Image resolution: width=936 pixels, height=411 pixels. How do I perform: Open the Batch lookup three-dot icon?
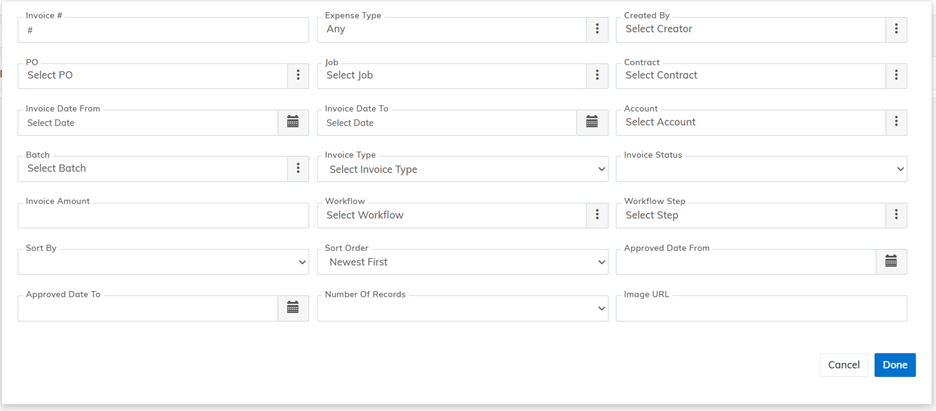pos(298,169)
